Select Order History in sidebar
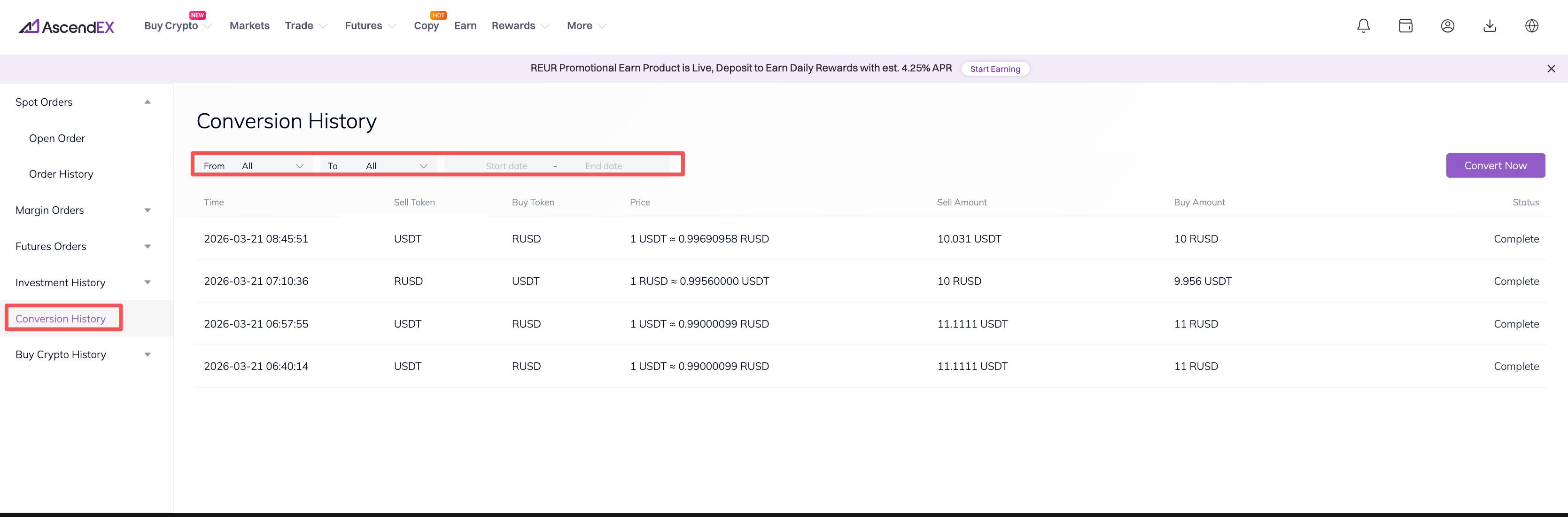 coord(61,174)
